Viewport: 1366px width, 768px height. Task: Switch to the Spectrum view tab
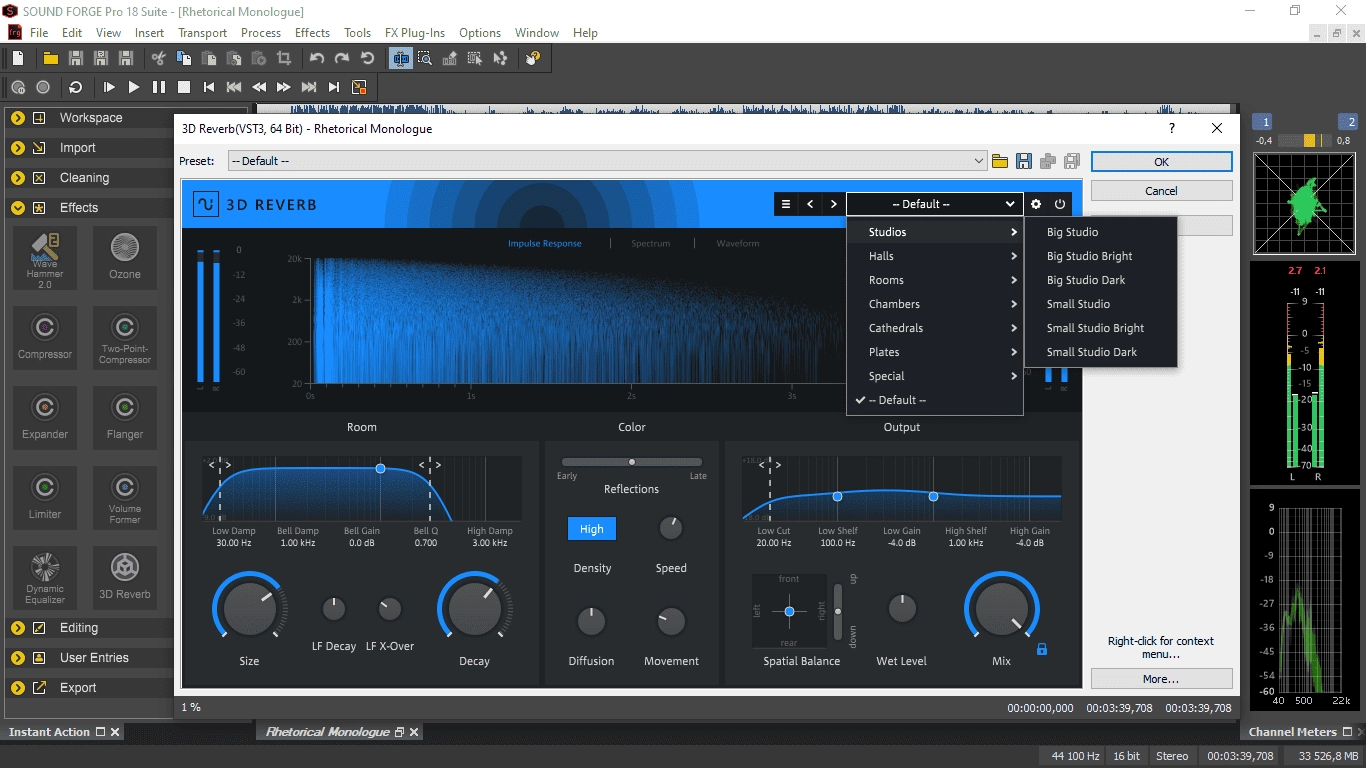[x=651, y=243]
